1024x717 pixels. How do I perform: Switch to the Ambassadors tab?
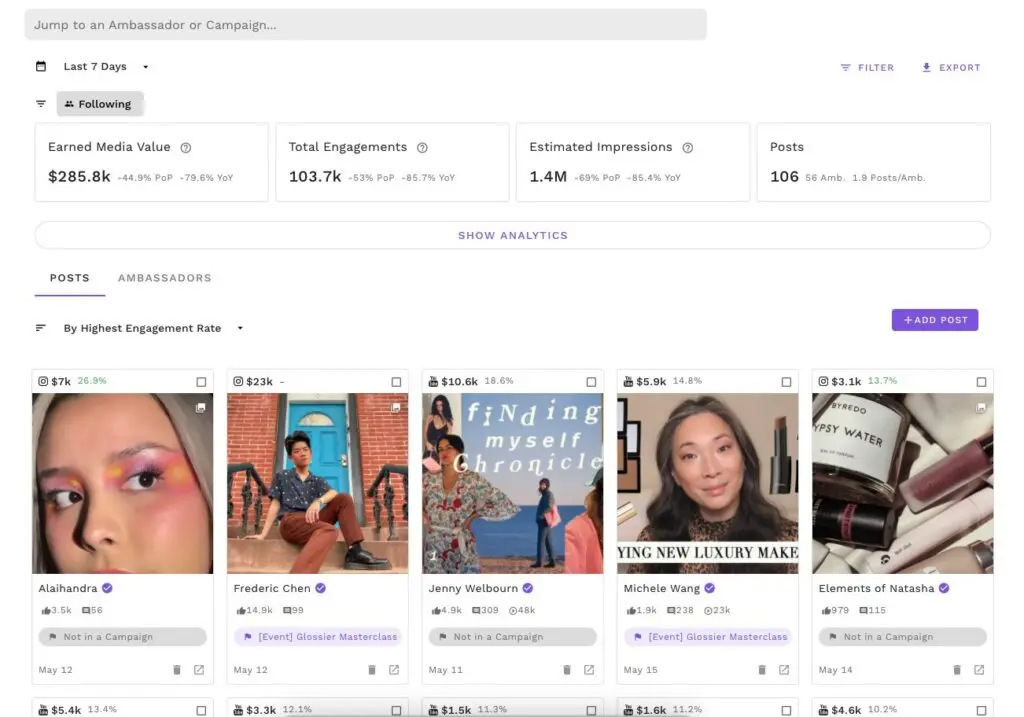pyautogui.click(x=164, y=278)
